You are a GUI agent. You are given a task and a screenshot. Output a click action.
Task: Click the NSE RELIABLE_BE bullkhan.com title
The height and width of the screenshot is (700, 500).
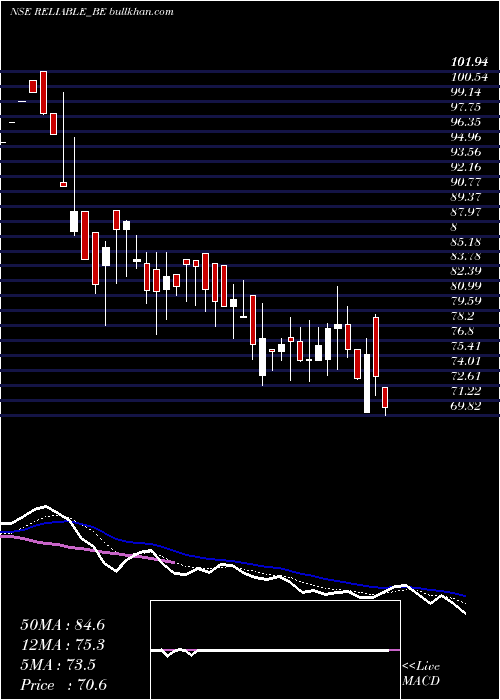click(92, 12)
